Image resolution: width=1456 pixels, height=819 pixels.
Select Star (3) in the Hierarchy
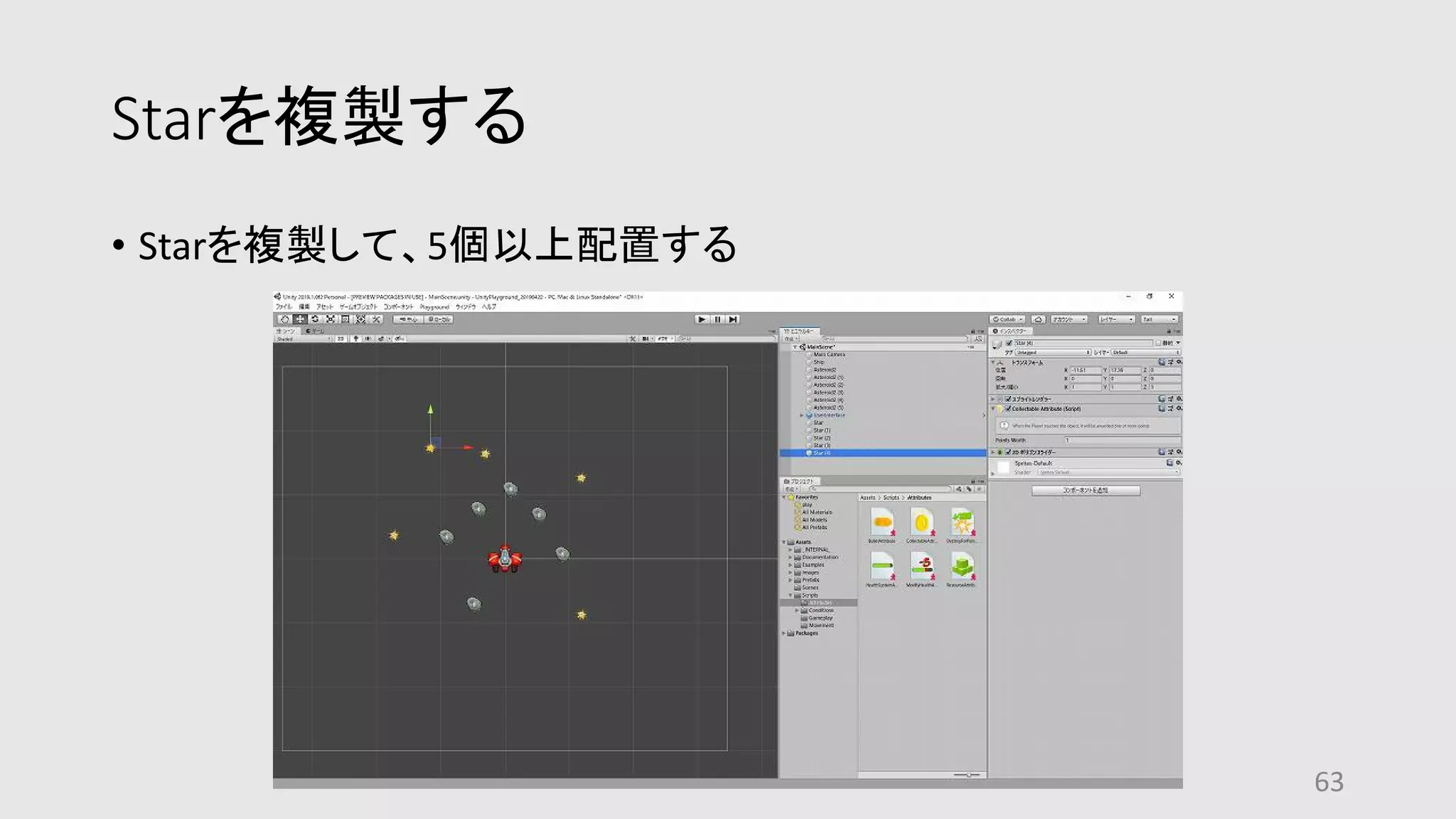[x=822, y=446]
